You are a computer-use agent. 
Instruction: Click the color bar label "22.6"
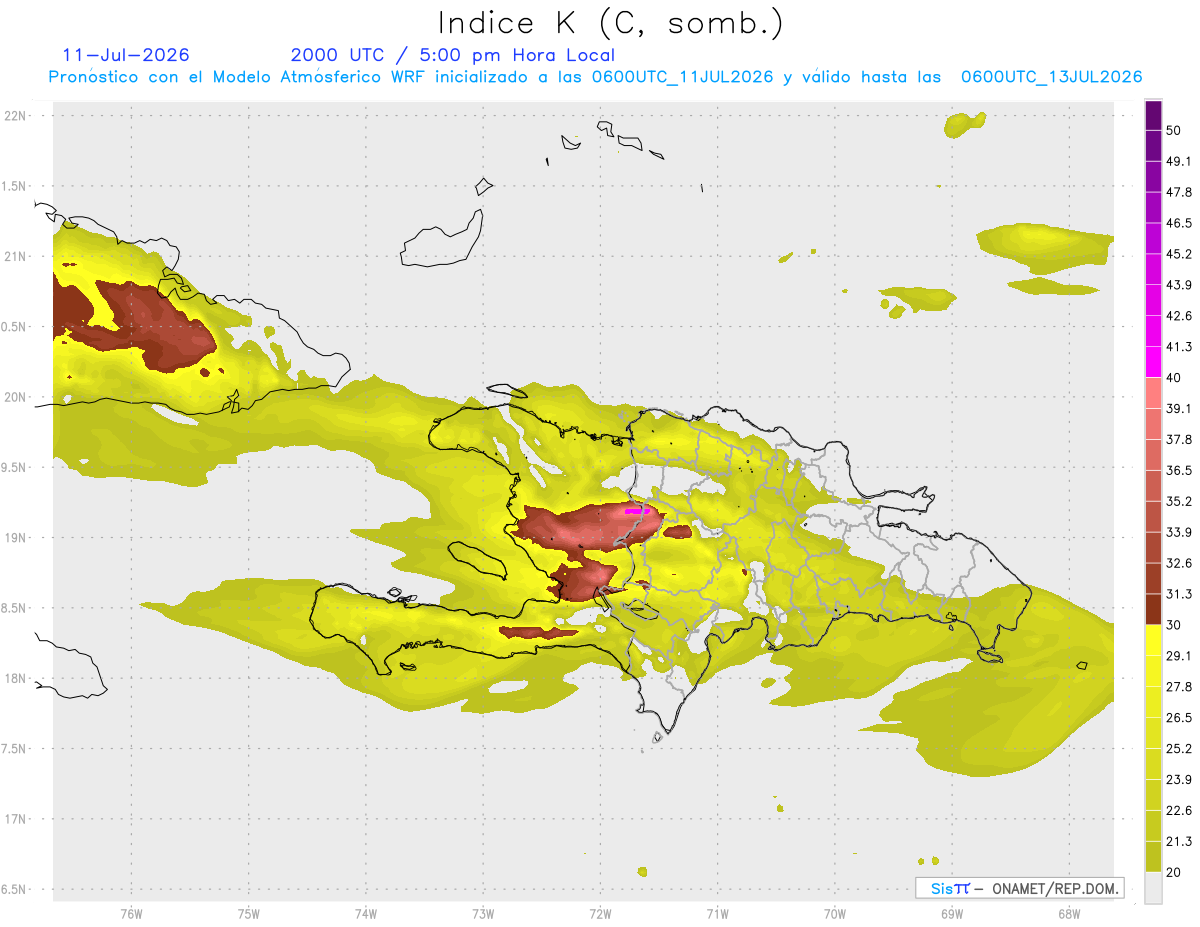click(1179, 810)
